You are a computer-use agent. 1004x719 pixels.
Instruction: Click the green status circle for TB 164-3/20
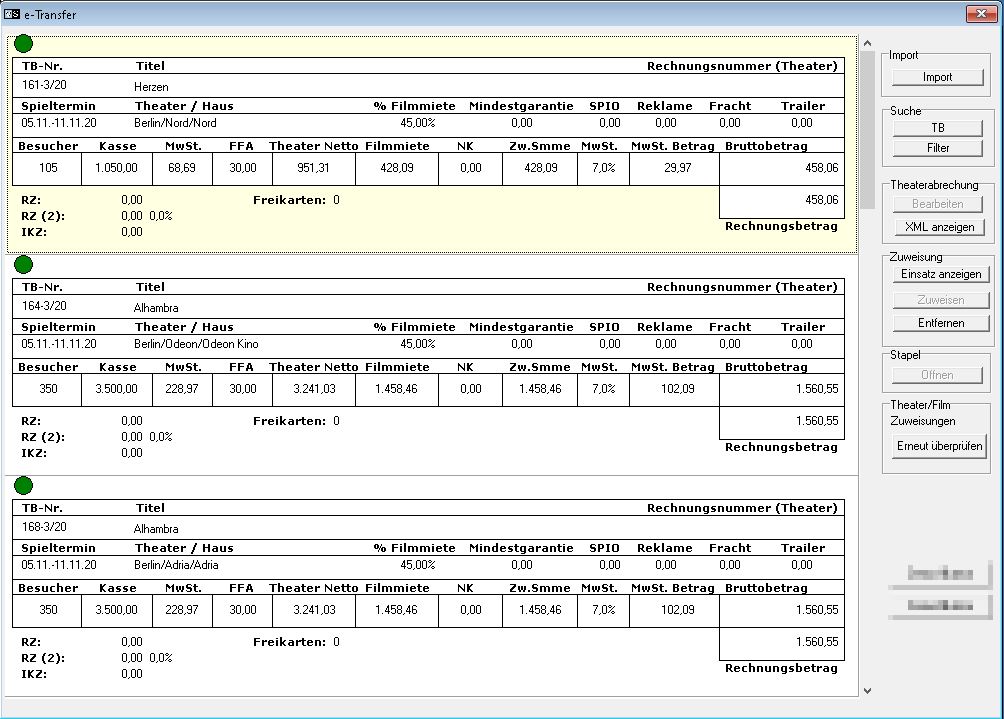tap(23, 264)
